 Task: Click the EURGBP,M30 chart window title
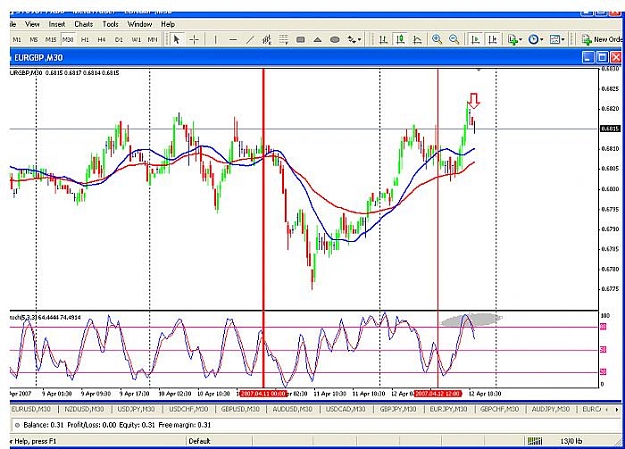(x=38, y=58)
